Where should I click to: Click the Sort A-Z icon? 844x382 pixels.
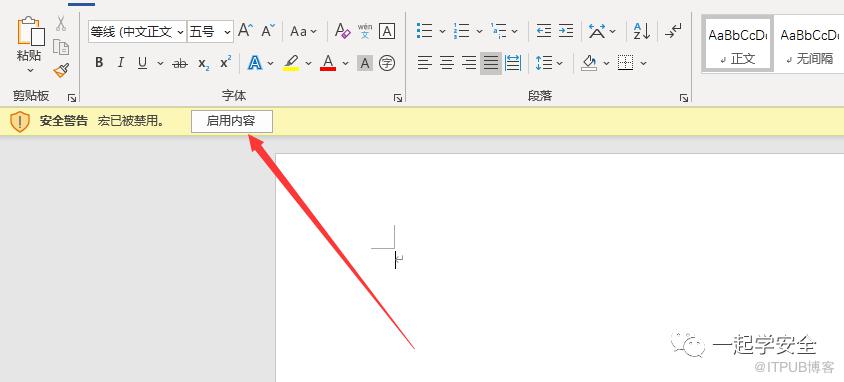point(642,31)
